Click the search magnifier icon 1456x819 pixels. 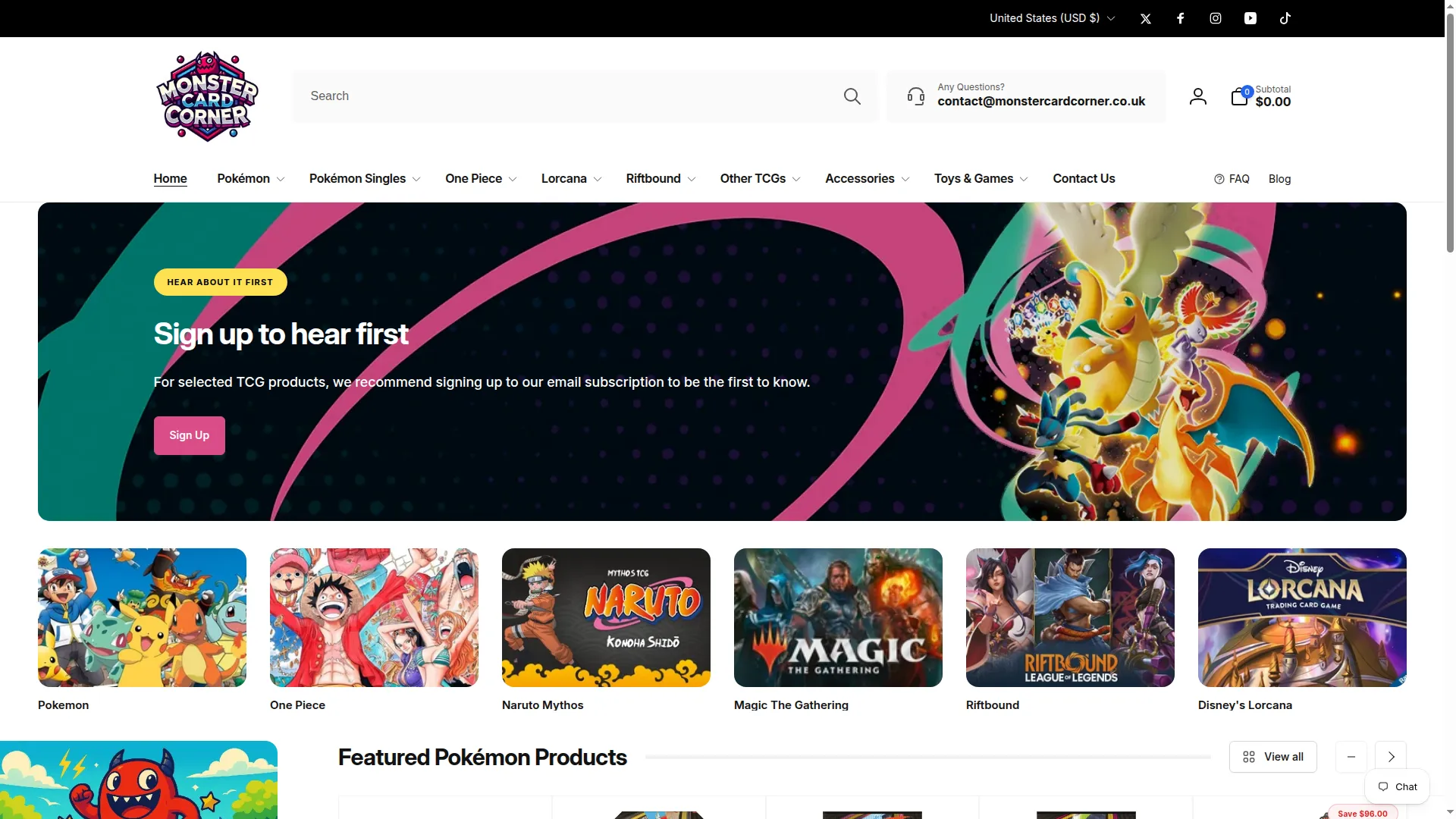coord(852,96)
